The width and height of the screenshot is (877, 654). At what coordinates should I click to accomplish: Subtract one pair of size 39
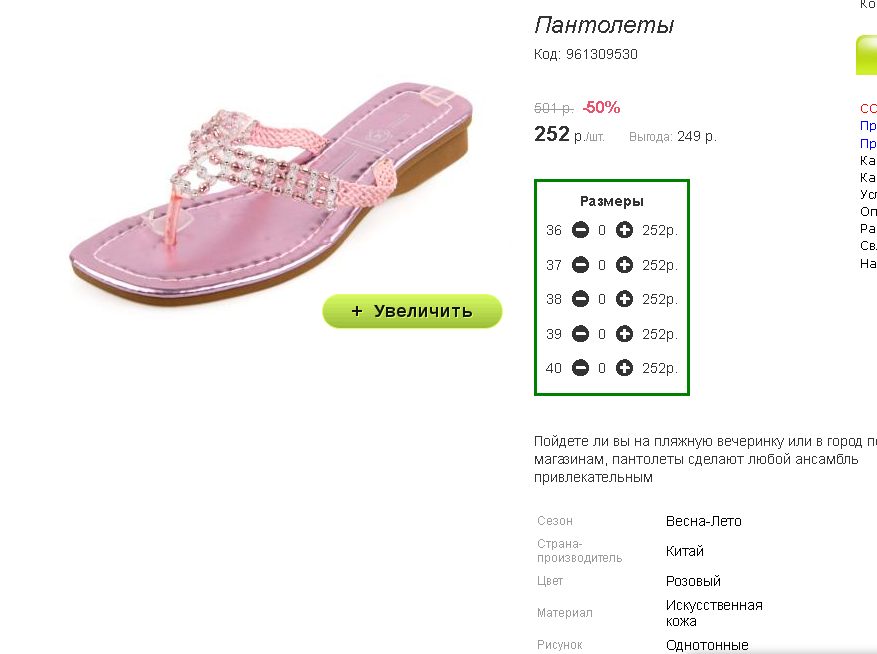580,334
